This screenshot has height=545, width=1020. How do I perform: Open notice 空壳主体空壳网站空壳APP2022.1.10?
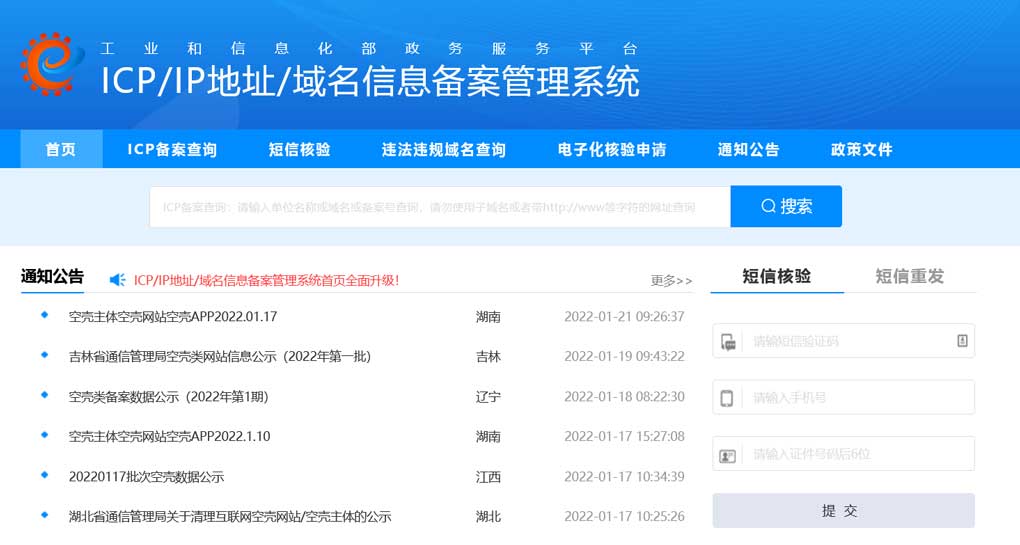pos(170,436)
